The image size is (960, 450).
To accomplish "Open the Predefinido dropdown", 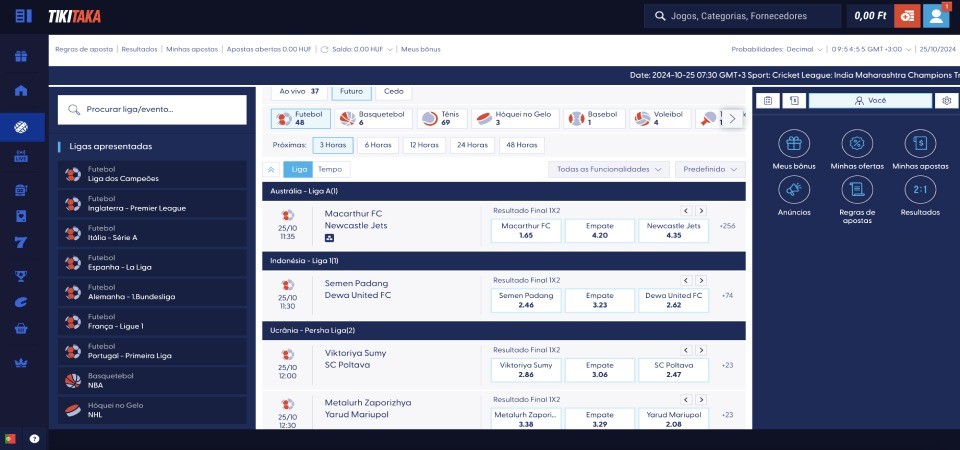I will tap(710, 170).
